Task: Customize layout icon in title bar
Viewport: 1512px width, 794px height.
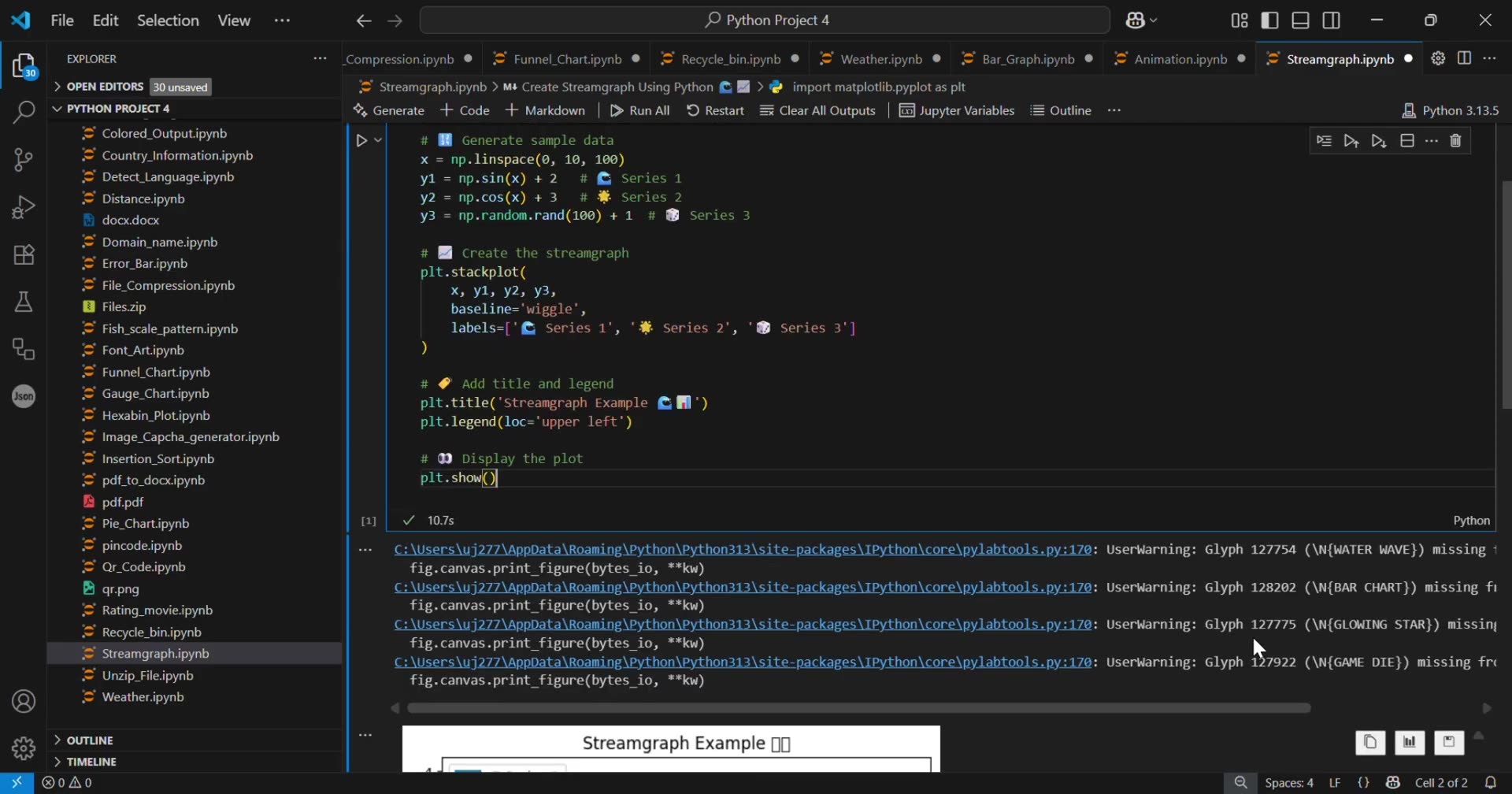Action: coord(1240,20)
